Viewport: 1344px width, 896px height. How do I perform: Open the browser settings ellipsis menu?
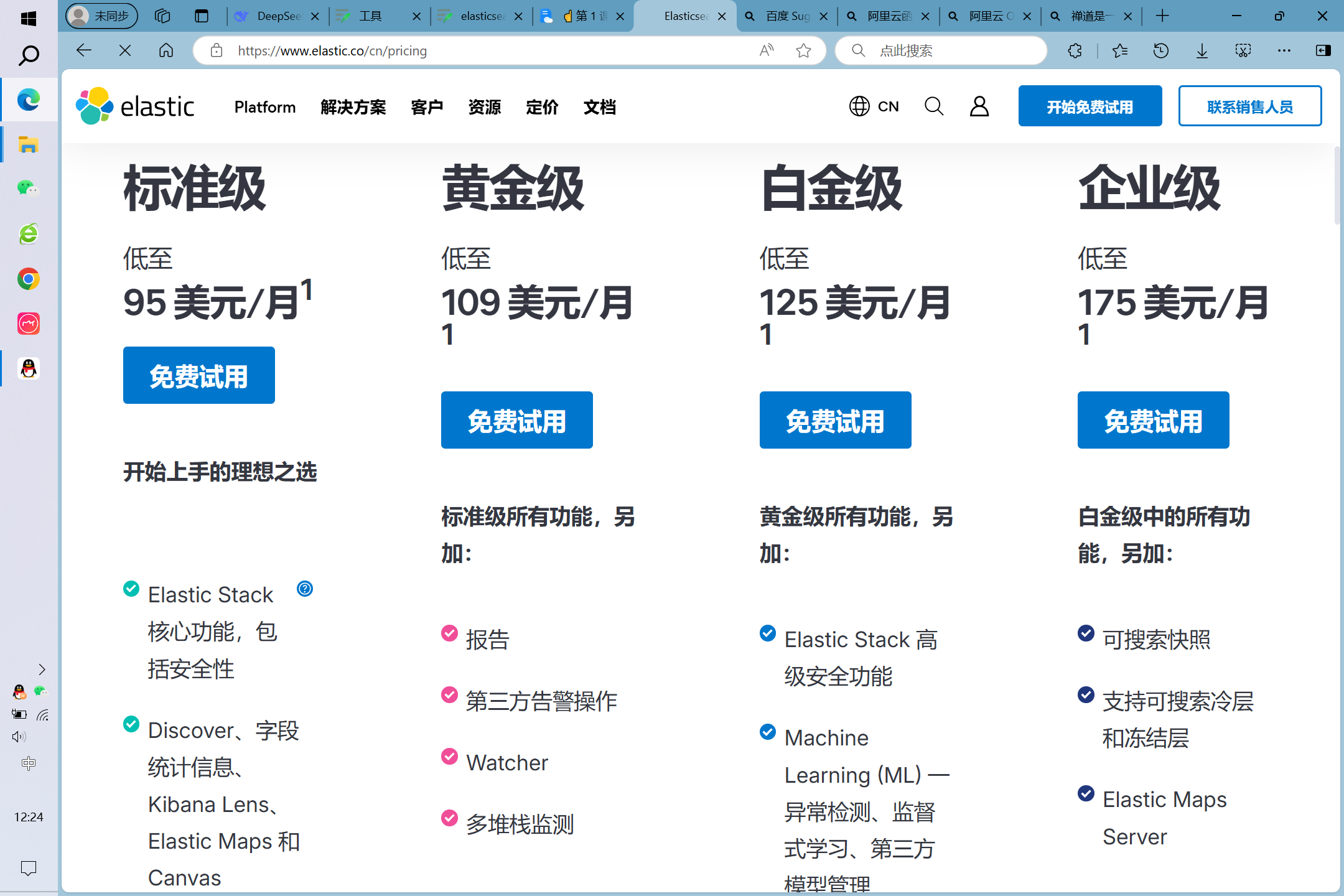tap(1284, 50)
